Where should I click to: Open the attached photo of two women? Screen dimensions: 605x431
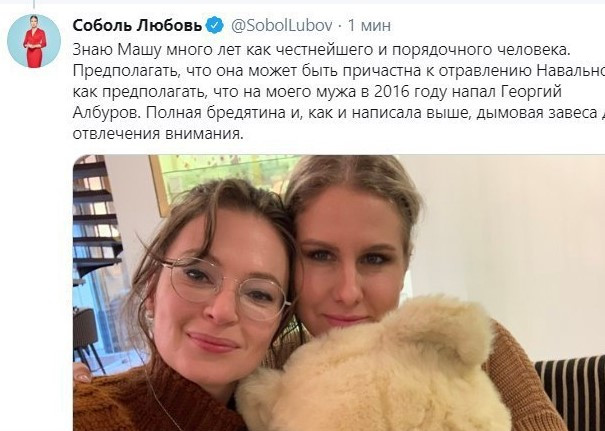point(339,293)
